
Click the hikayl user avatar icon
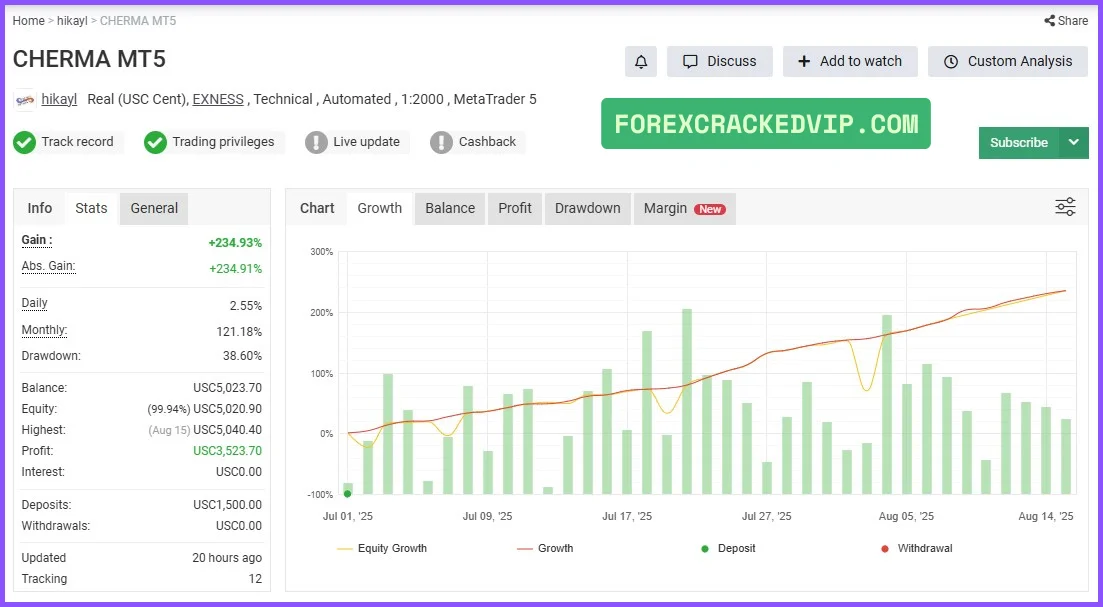click(x=25, y=100)
